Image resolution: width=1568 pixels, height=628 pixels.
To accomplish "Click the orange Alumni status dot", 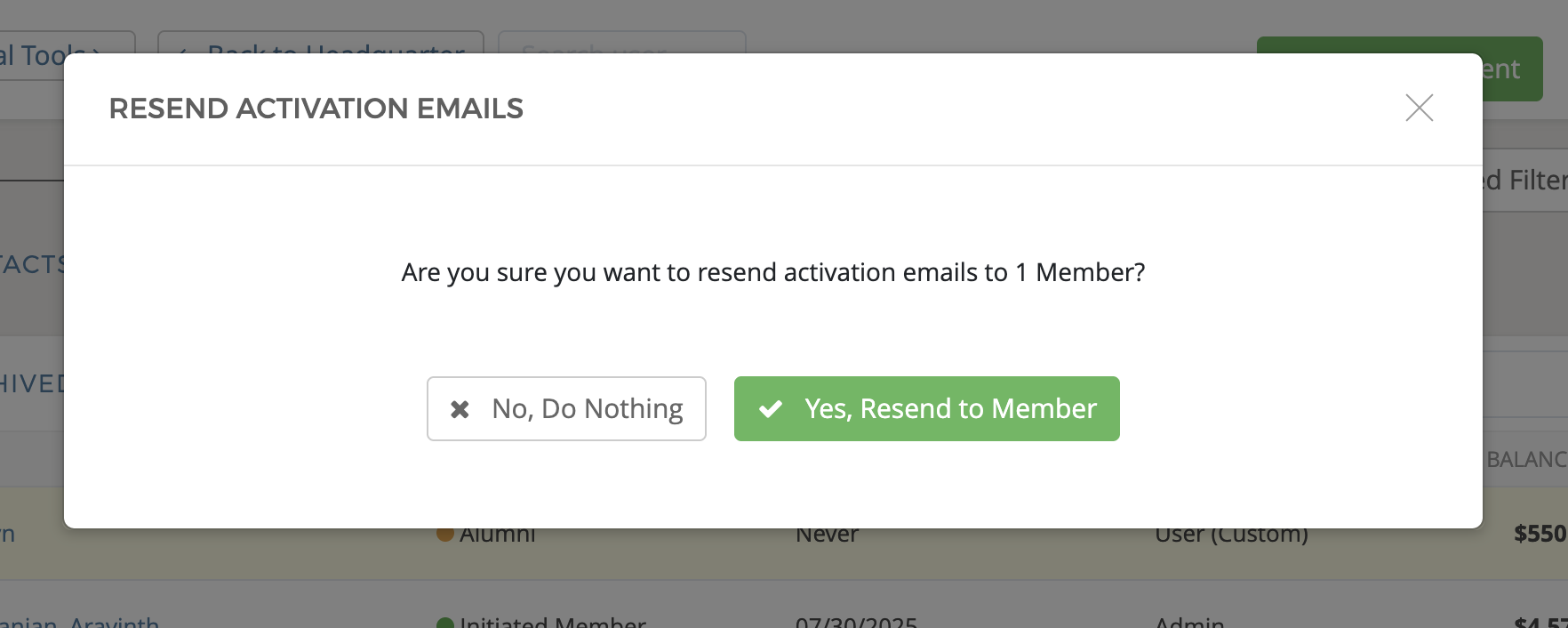I will point(445,535).
